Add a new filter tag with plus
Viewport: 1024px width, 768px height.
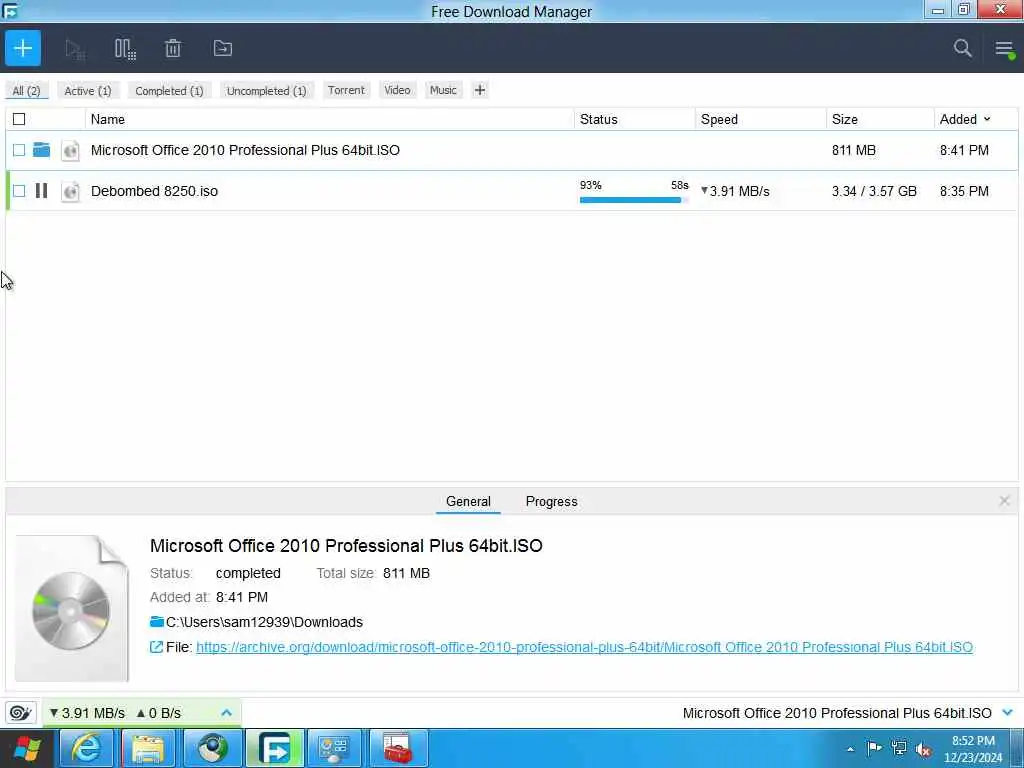coord(479,90)
